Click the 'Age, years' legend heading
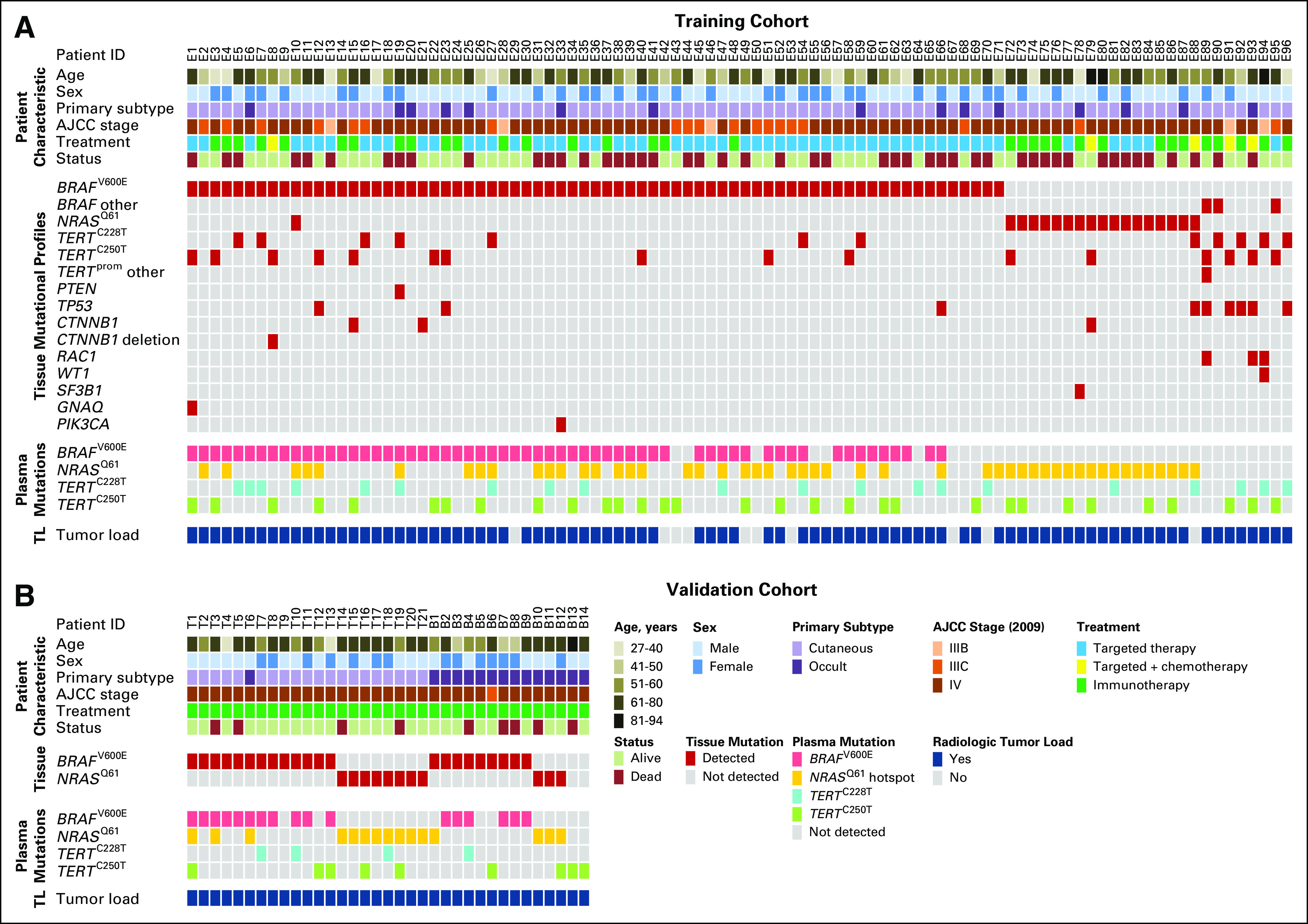The width and height of the screenshot is (1308, 924). pos(645,627)
